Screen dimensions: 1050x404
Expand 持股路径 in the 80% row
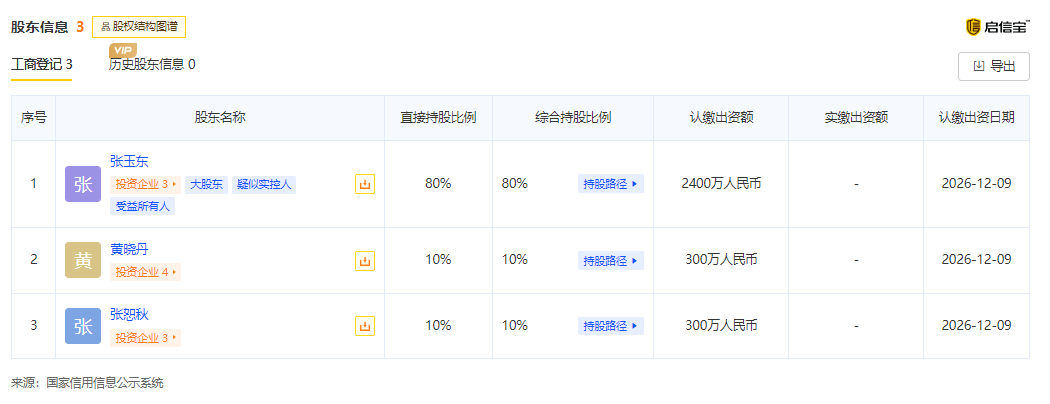(611, 184)
